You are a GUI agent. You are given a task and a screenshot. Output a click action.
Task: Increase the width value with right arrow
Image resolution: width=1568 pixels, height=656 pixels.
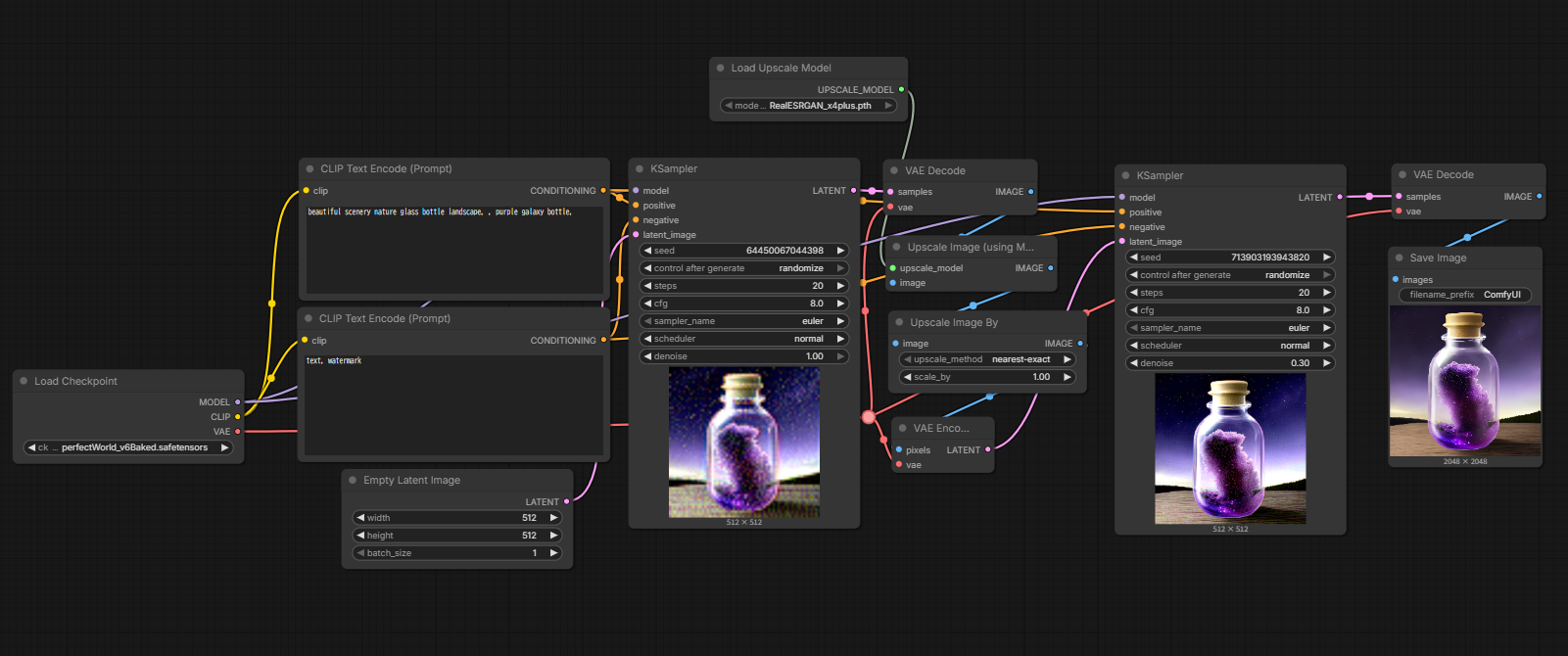click(553, 518)
